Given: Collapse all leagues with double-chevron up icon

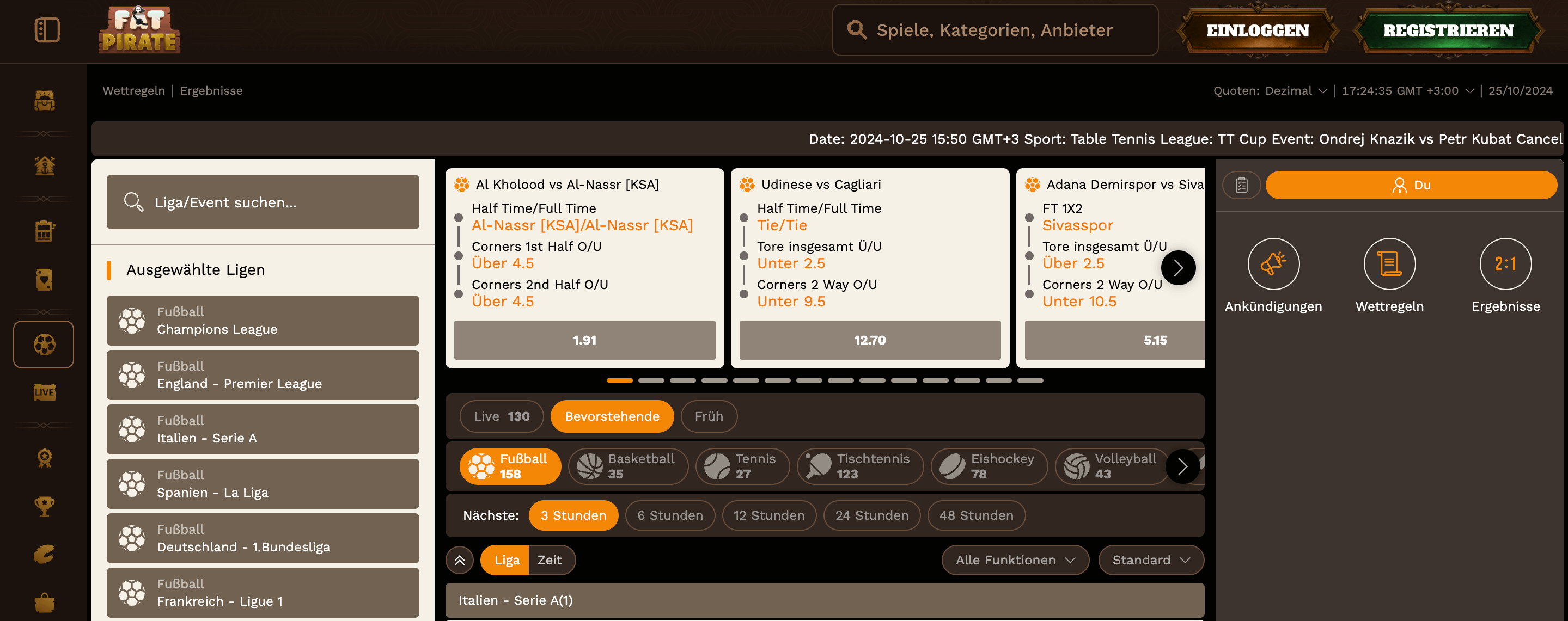Looking at the screenshot, I should click(460, 560).
